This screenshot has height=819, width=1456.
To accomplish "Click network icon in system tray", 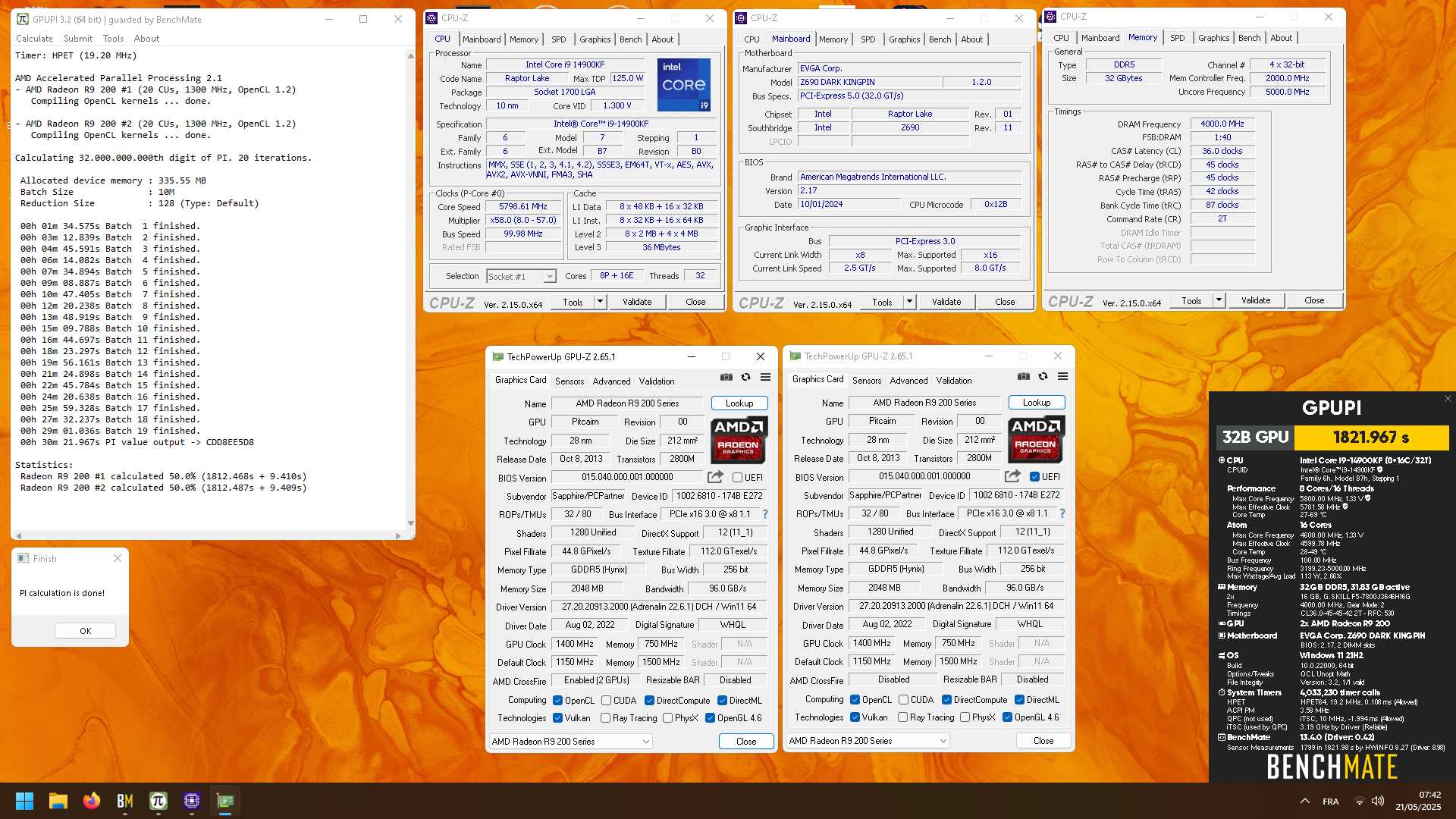I will coord(1359,801).
